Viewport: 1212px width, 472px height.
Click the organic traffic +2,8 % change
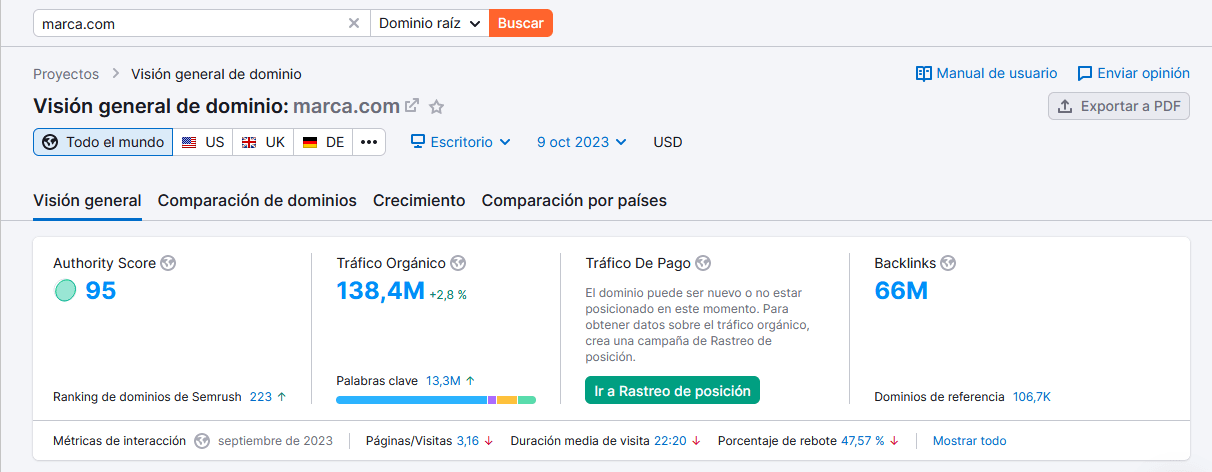(448, 295)
